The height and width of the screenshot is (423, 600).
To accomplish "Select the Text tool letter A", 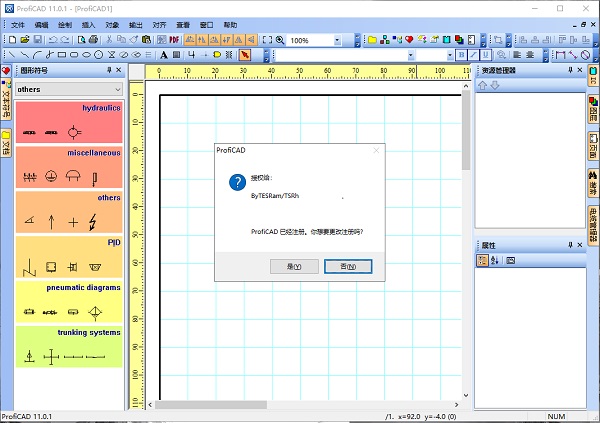I will point(164,55).
